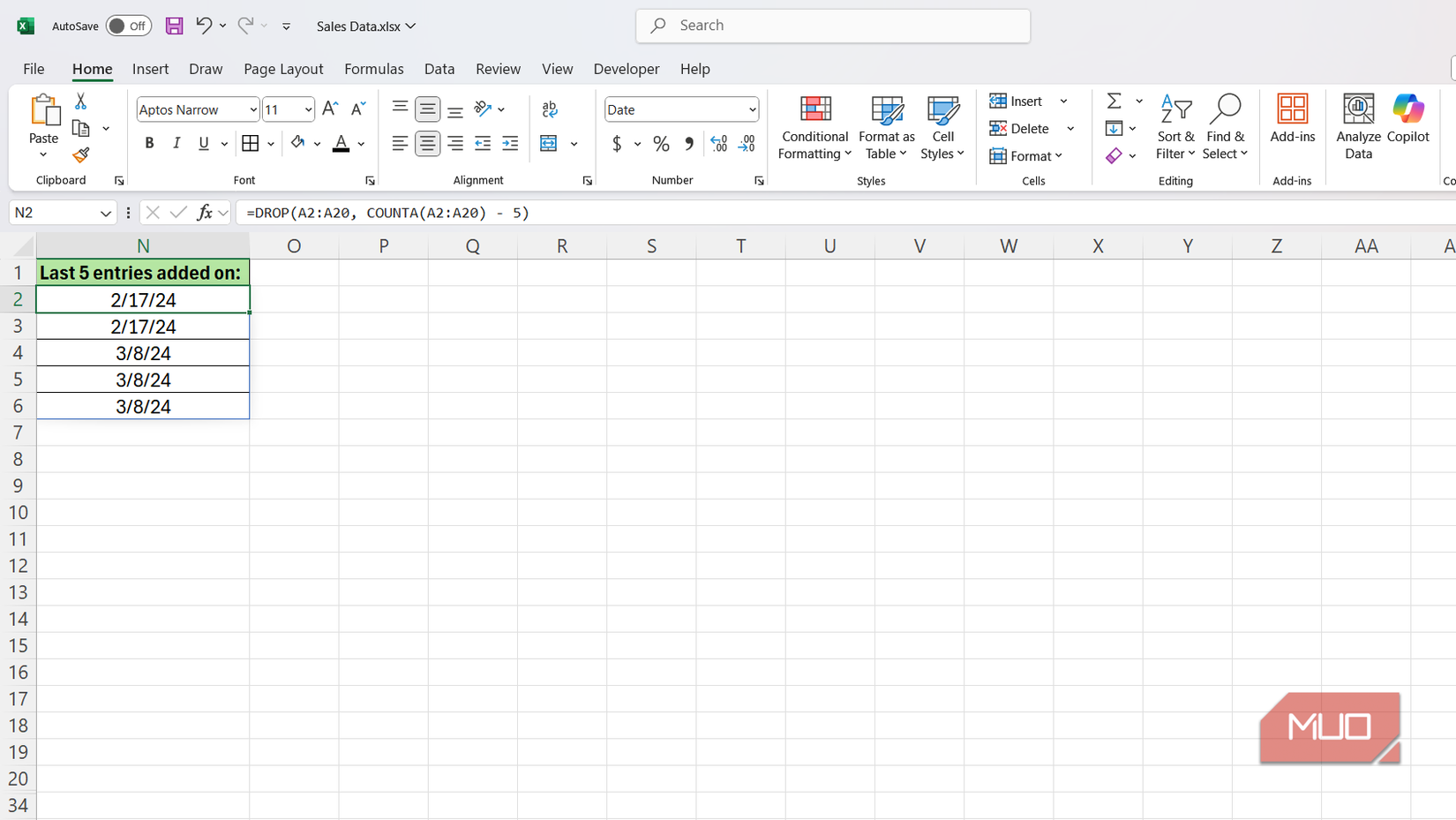
Task: Toggle Italic formatting
Action: 176,143
